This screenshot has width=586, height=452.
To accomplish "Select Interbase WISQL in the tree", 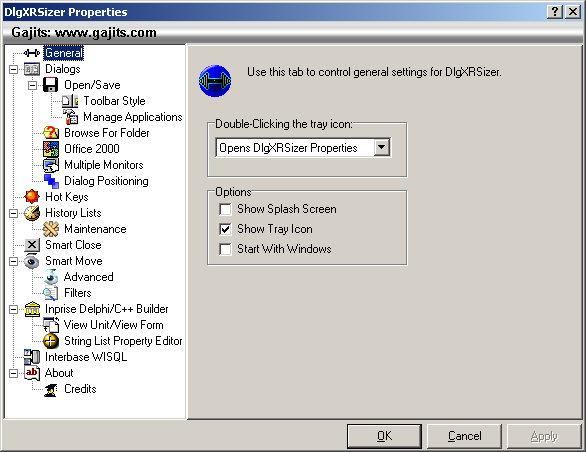I will click(x=86, y=357).
